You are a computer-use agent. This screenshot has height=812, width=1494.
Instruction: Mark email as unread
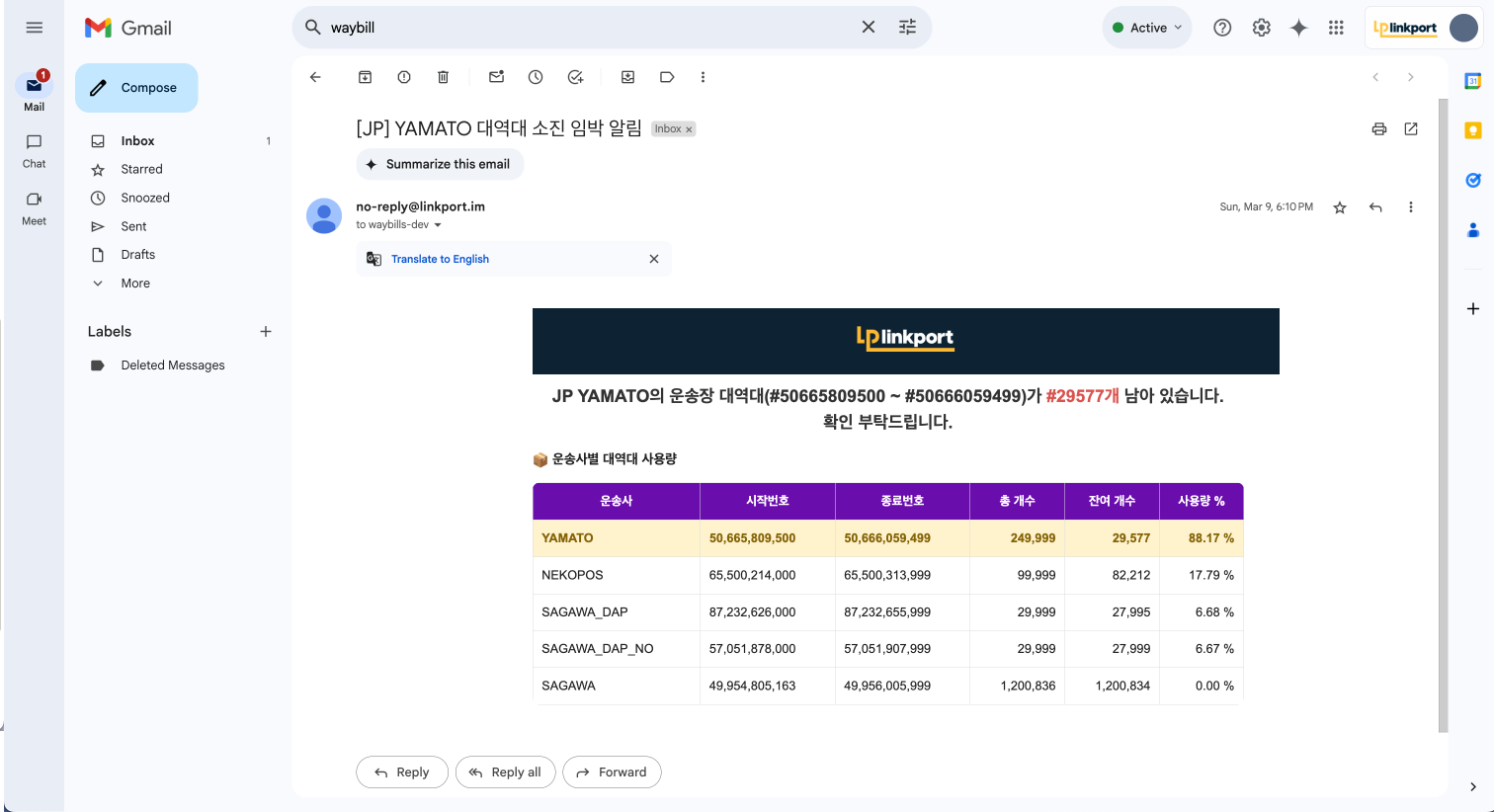click(497, 77)
